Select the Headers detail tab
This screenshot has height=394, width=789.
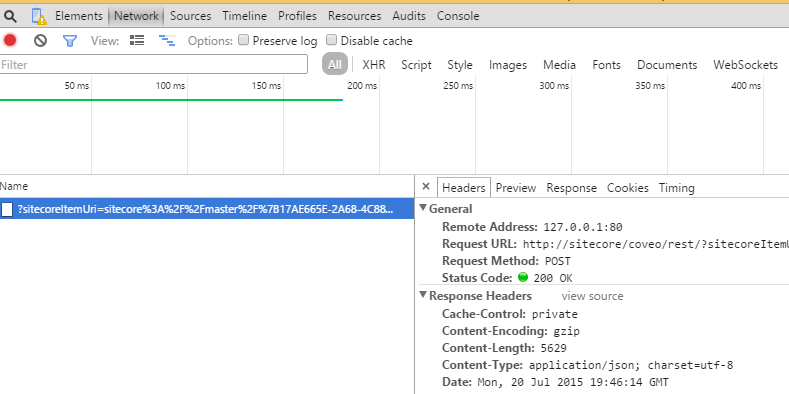tap(463, 188)
